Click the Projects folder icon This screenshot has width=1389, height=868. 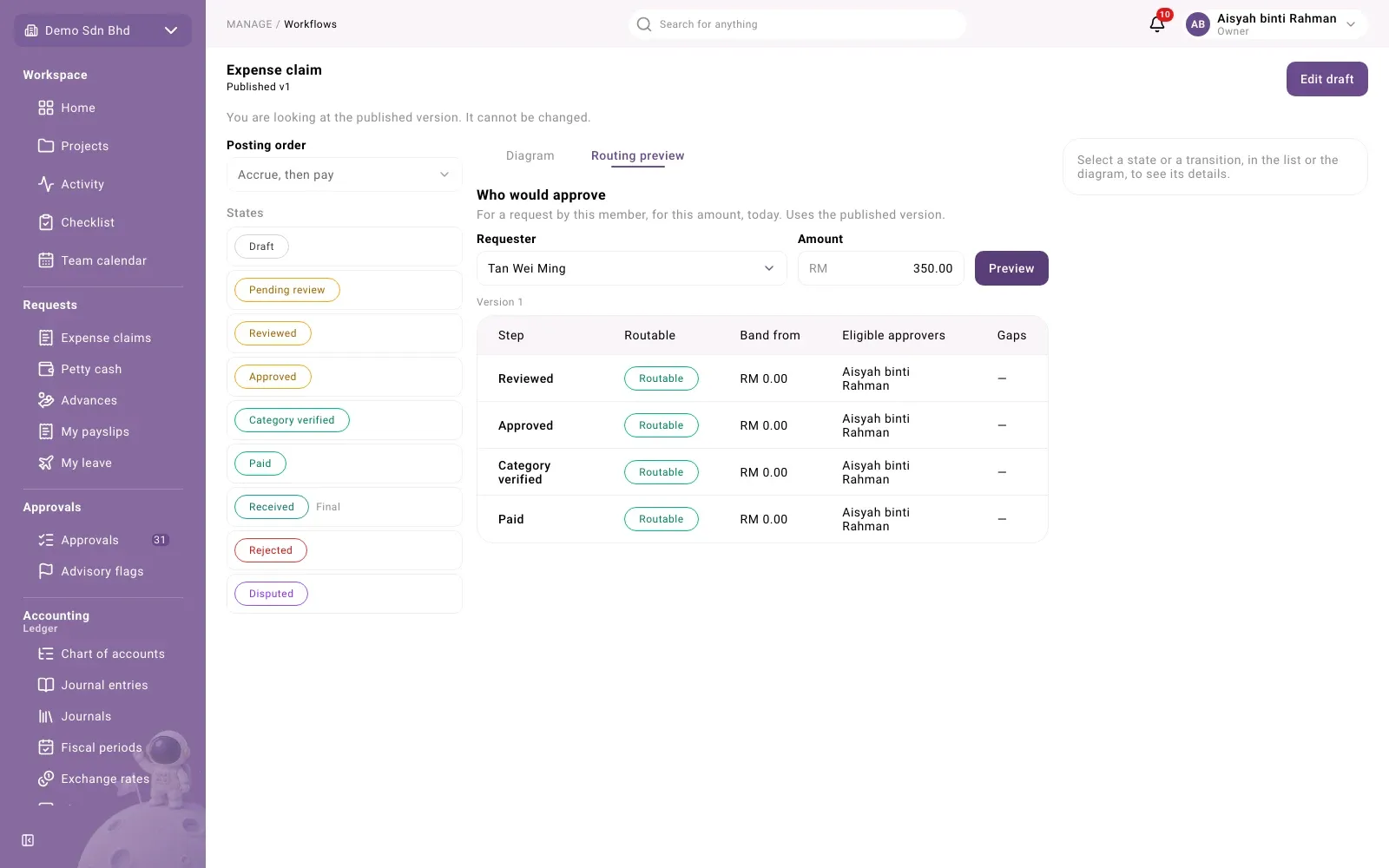tap(46, 146)
